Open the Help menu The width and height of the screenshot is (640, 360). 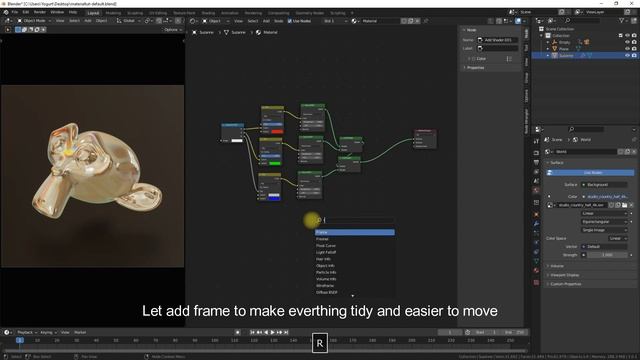click(x=73, y=12)
